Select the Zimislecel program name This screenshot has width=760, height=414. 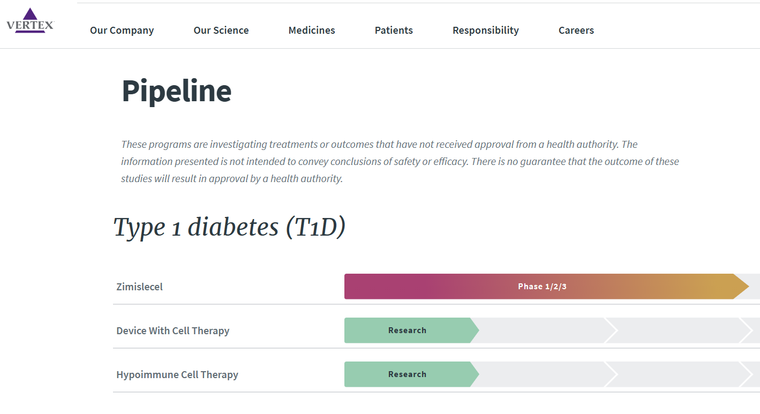click(x=140, y=287)
